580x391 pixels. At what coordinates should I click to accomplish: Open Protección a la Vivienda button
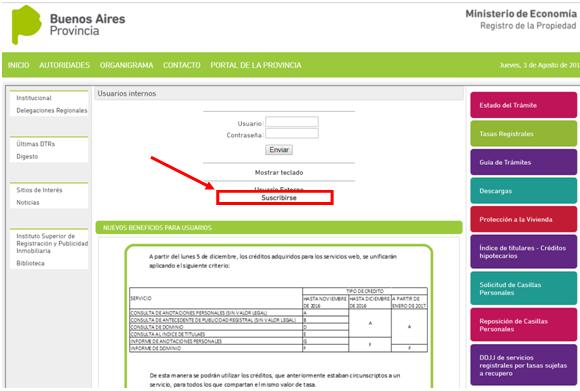[523, 219]
